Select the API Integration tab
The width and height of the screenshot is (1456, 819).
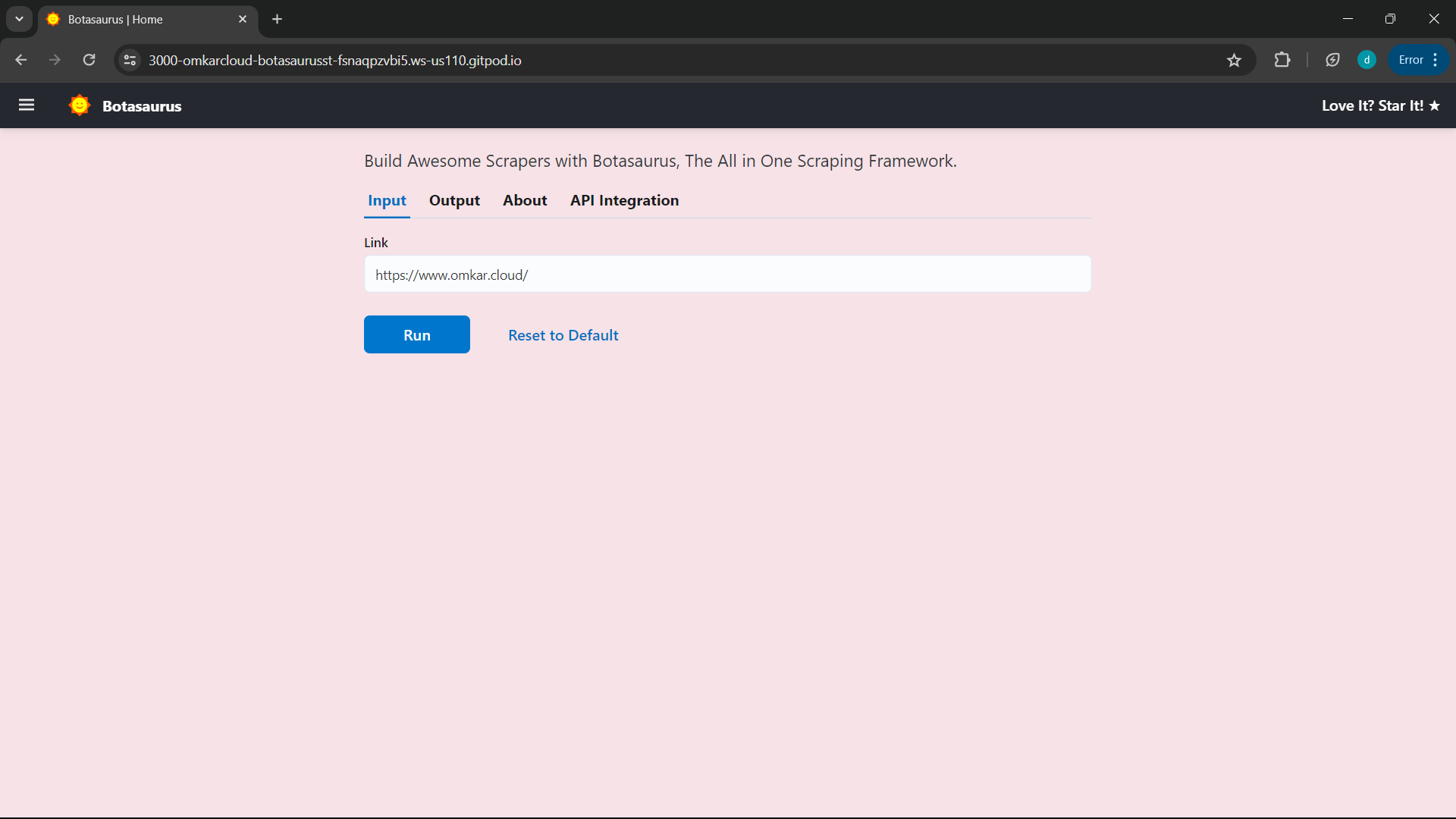pos(624,200)
